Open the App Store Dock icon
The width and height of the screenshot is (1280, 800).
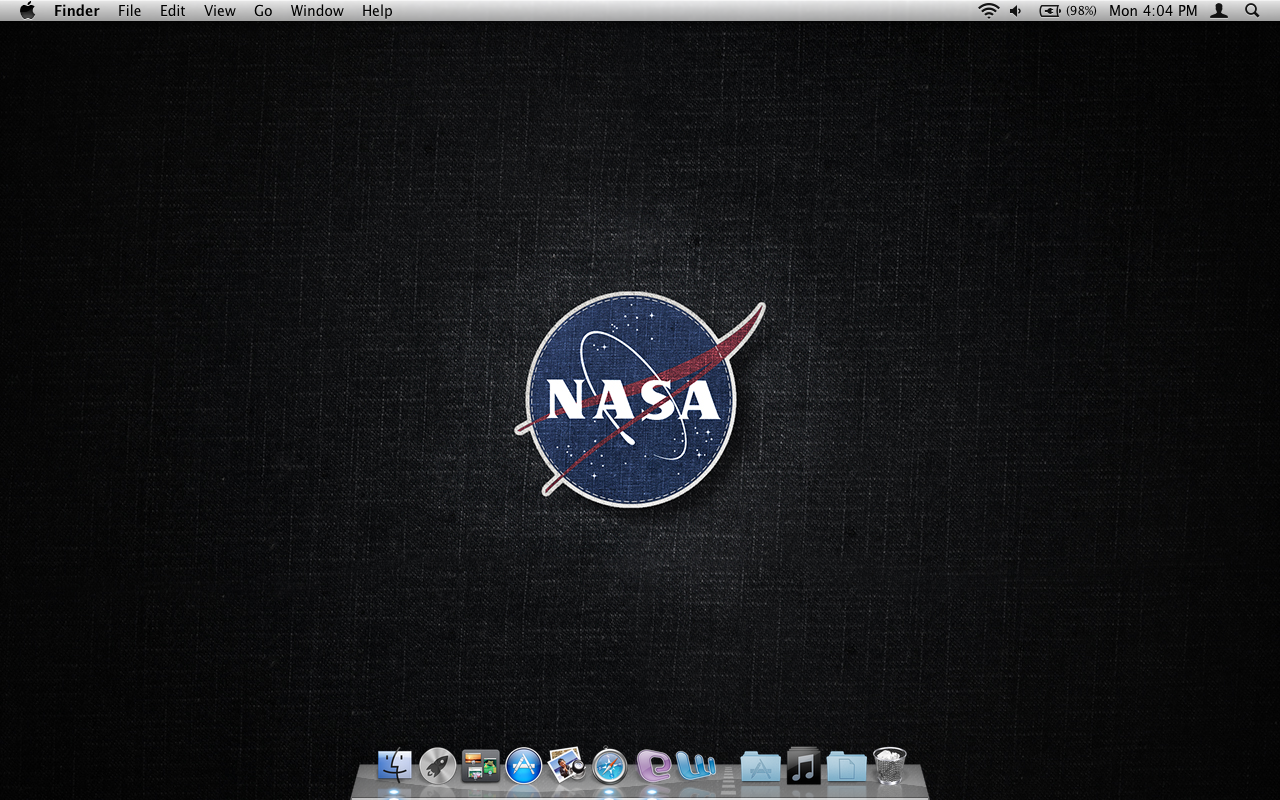pyautogui.click(x=524, y=766)
